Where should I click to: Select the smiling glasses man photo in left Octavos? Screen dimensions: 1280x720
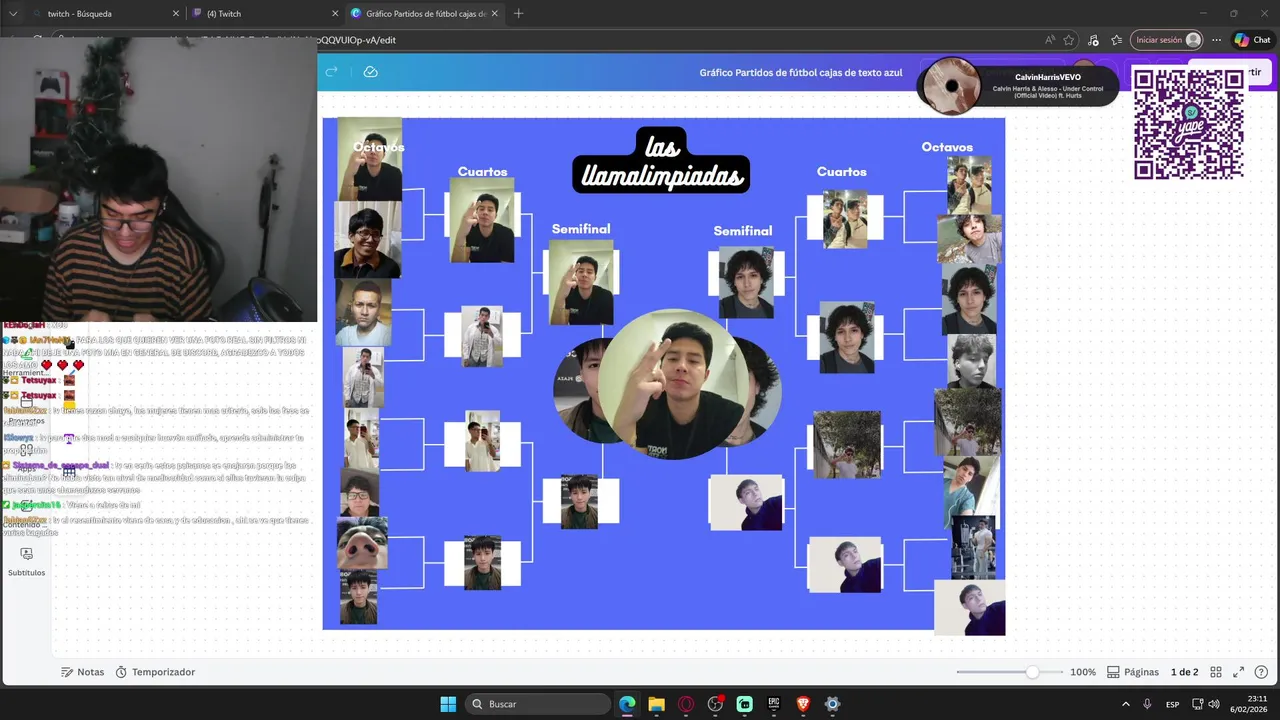(367, 240)
